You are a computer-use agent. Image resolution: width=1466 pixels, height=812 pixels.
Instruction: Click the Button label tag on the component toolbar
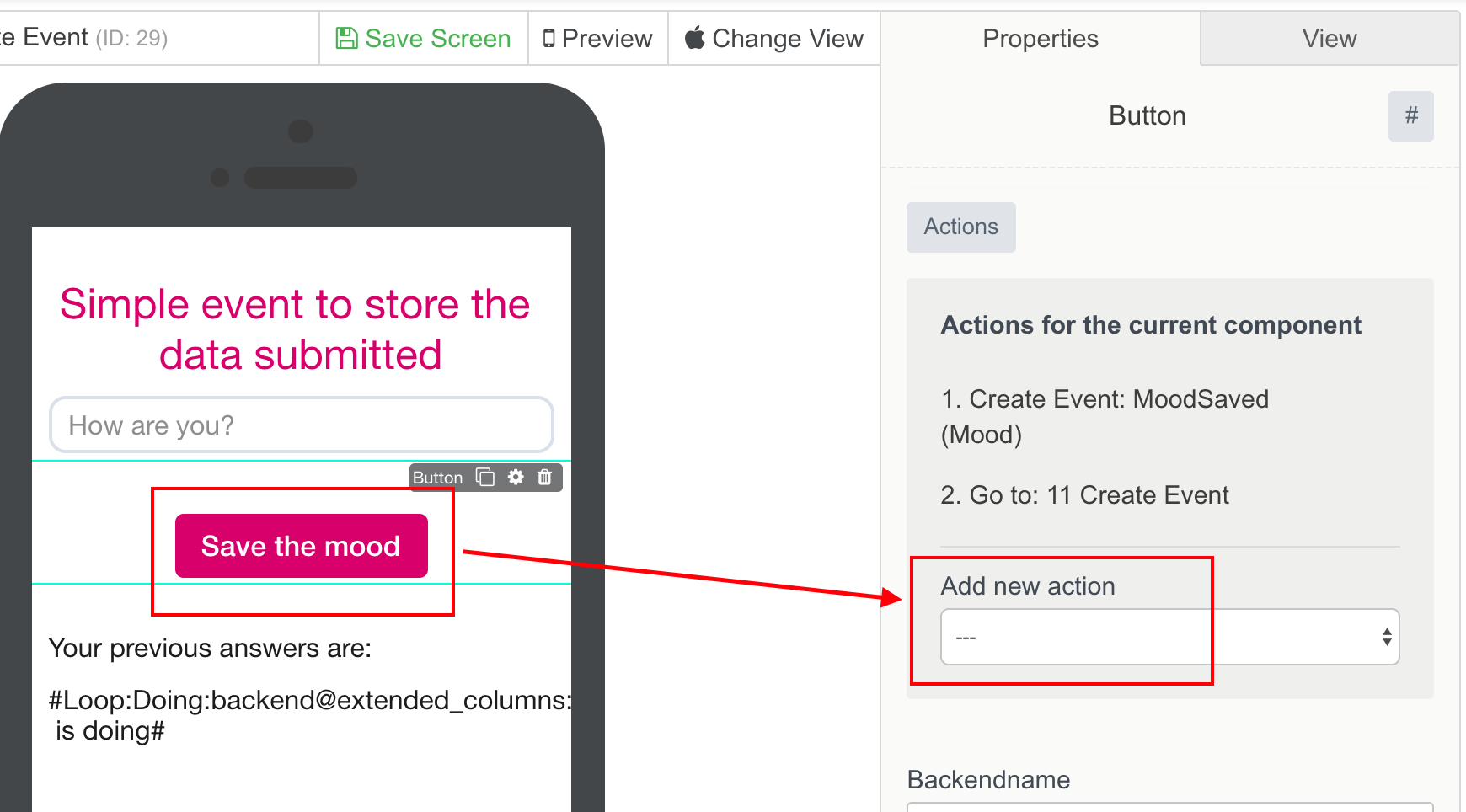437,478
